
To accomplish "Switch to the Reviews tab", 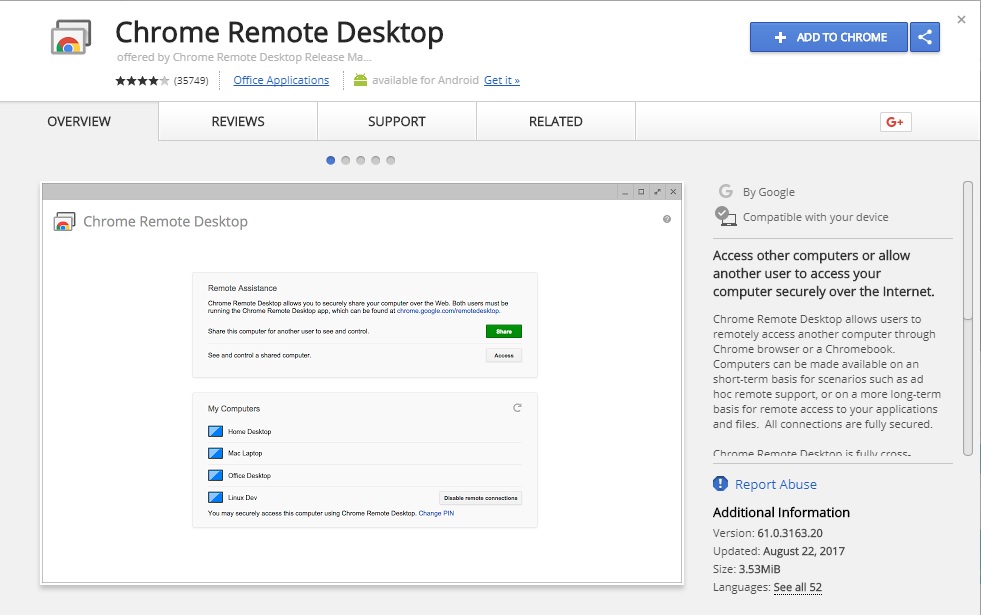I will [x=238, y=121].
